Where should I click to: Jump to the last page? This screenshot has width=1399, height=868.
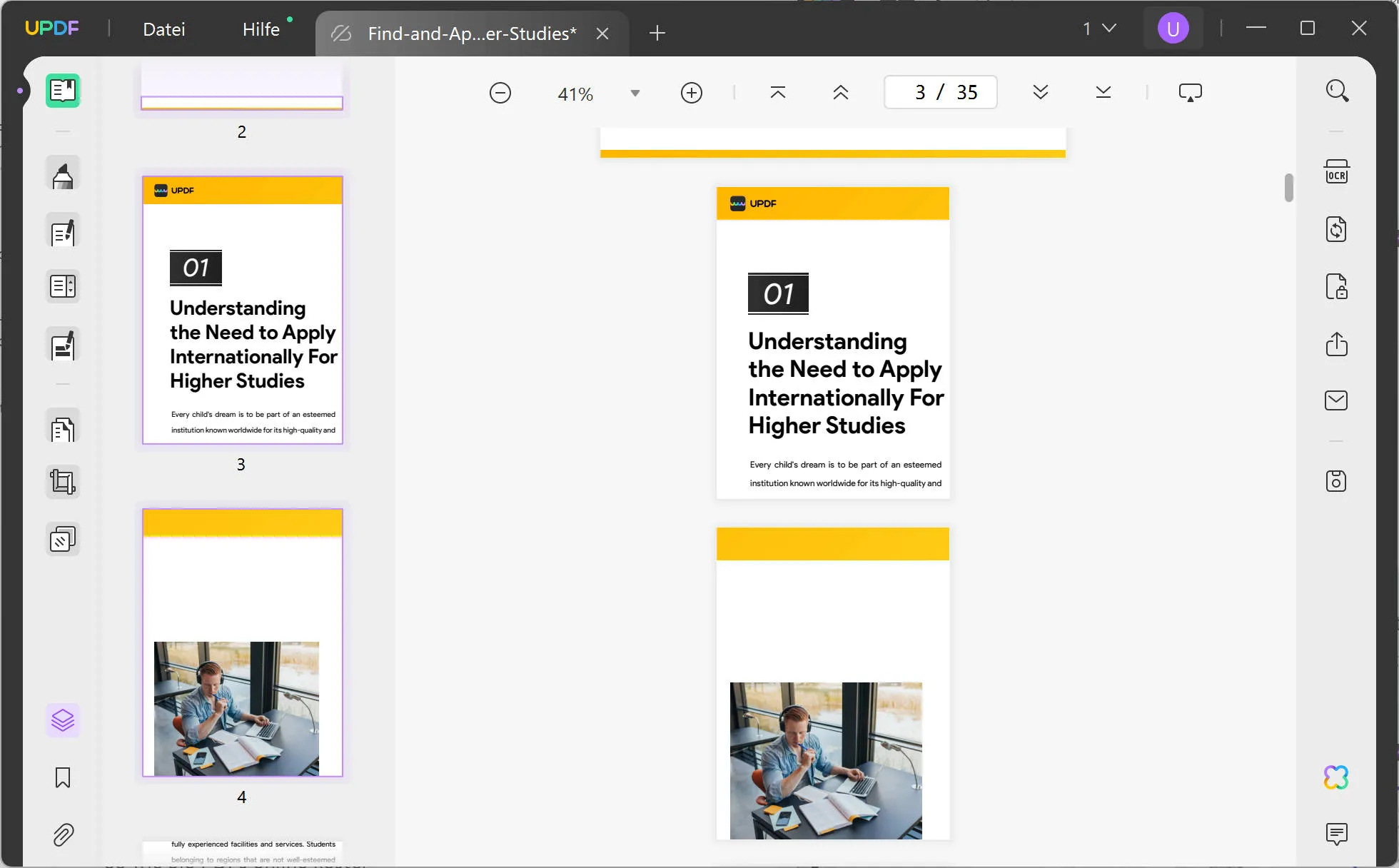coord(1103,93)
